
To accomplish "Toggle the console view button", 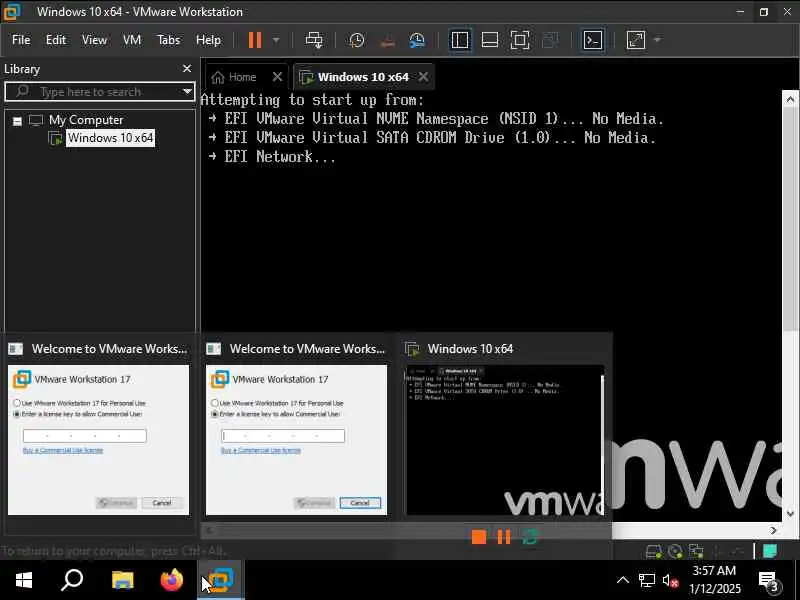I will pos(593,40).
